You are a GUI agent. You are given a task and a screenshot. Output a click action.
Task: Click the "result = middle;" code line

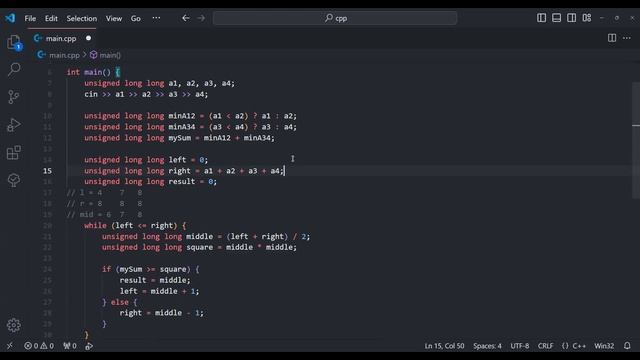[x=155, y=280]
